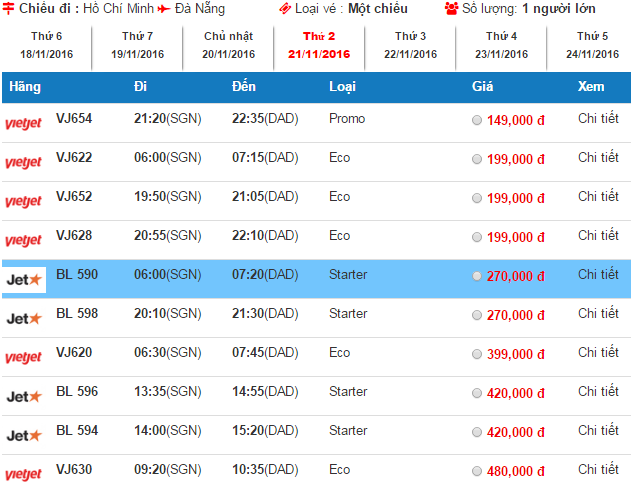This screenshot has width=631, height=493.
Task: Select radio button for flight BL 598
Action: pos(477,315)
